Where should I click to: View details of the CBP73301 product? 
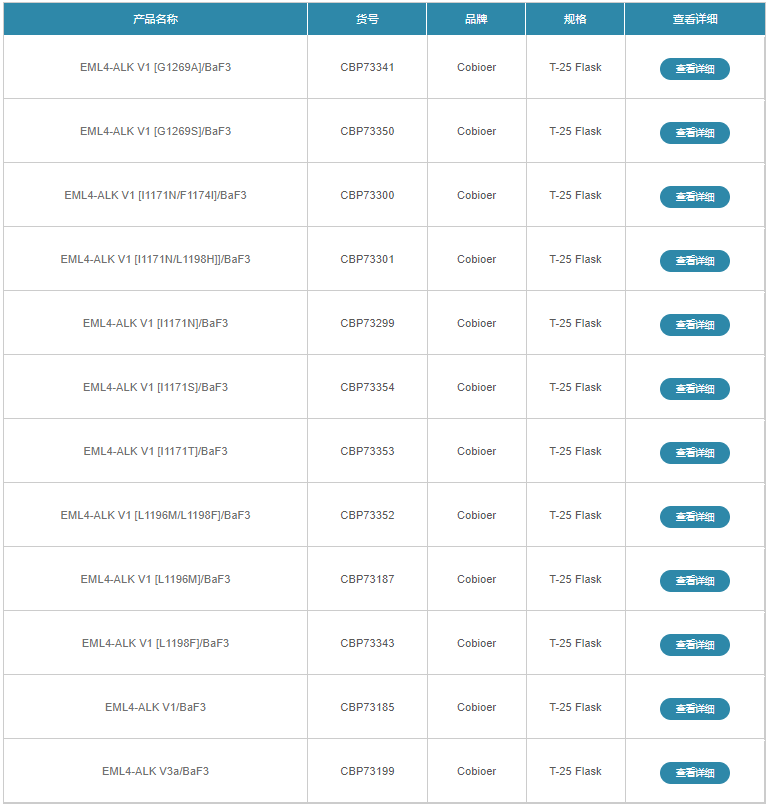(694, 261)
